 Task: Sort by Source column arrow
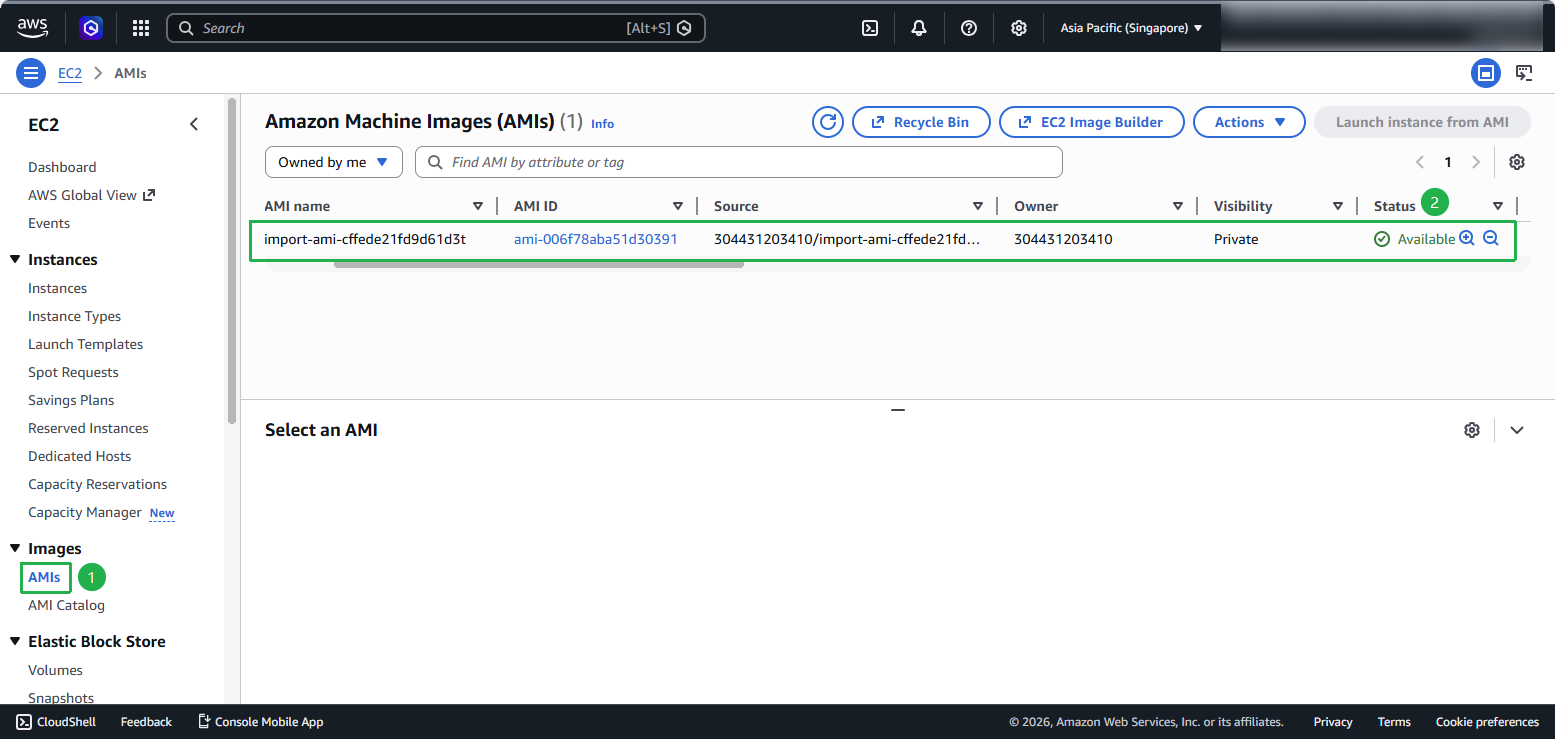point(978,206)
